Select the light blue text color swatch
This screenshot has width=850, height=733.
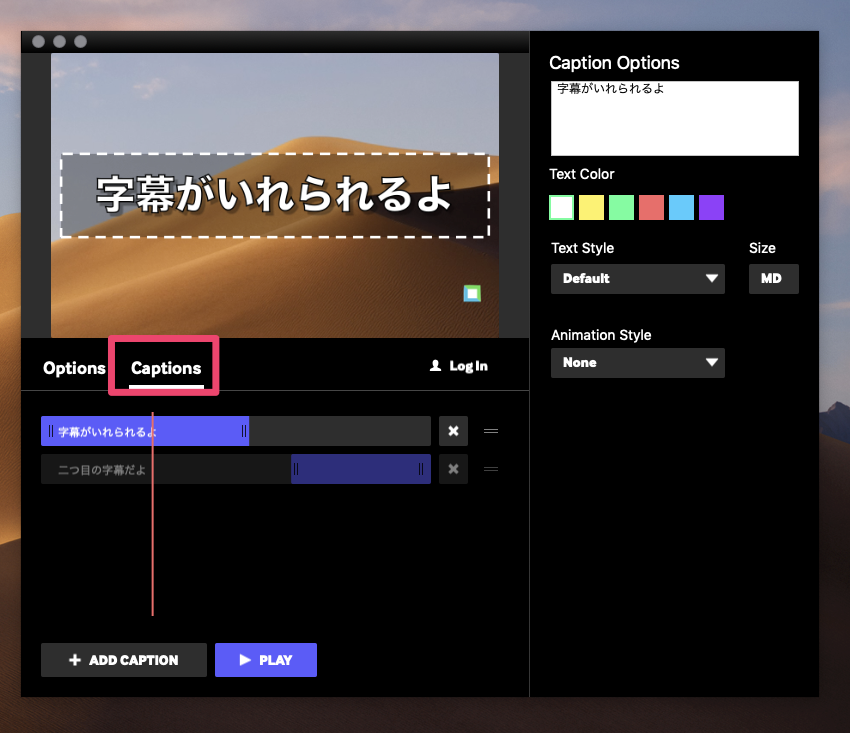[681, 207]
